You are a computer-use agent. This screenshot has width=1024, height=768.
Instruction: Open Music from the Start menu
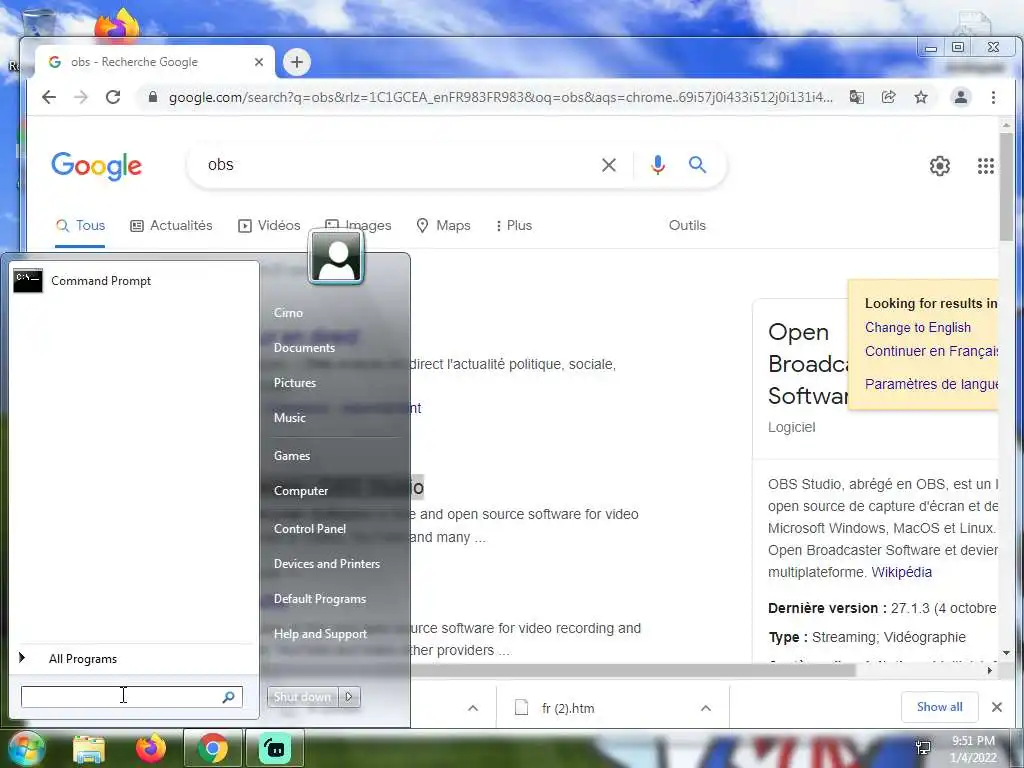289,418
